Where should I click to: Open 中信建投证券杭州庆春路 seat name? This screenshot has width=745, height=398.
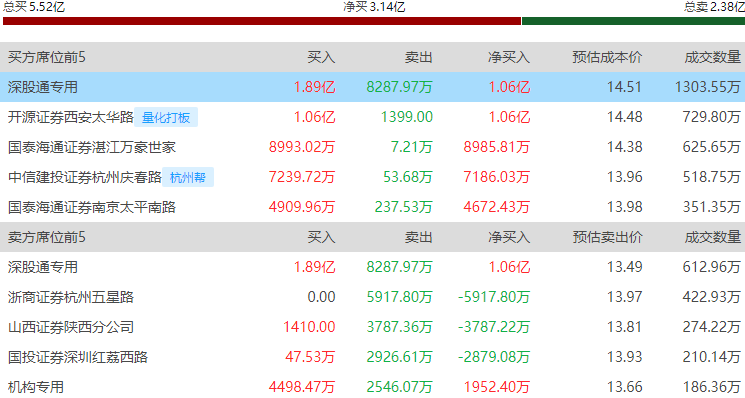point(85,177)
